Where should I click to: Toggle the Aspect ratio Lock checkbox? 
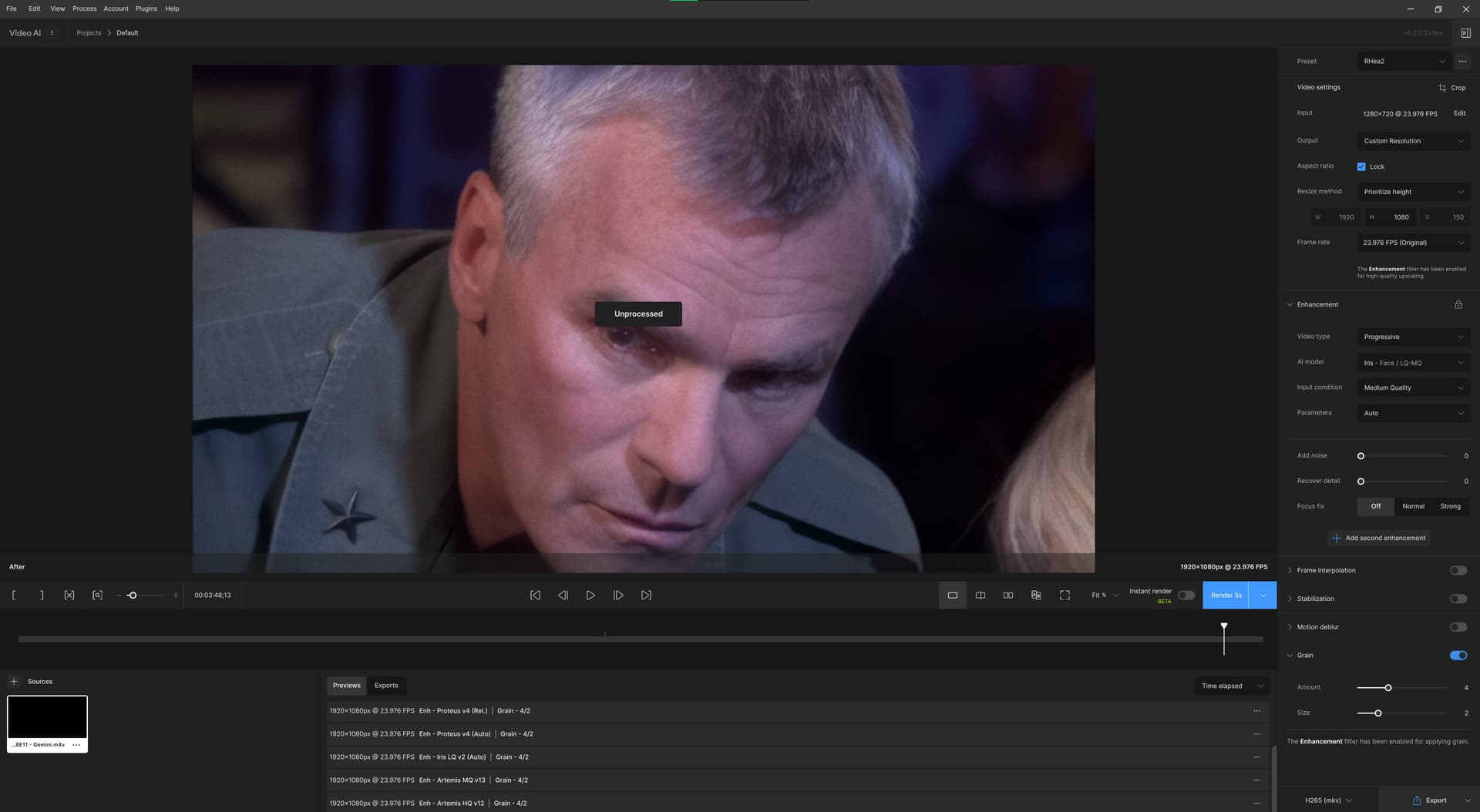point(1361,166)
